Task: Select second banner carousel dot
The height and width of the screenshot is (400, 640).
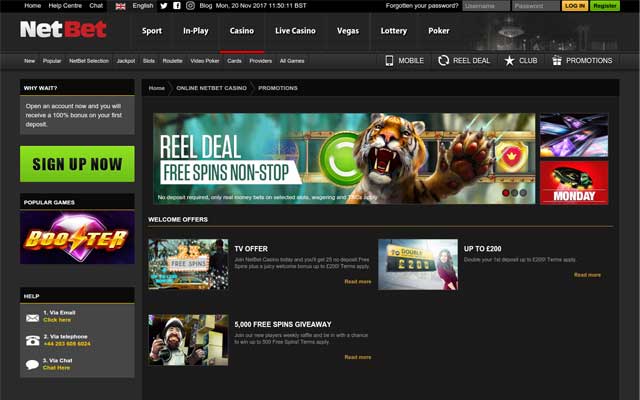Action: tap(514, 193)
